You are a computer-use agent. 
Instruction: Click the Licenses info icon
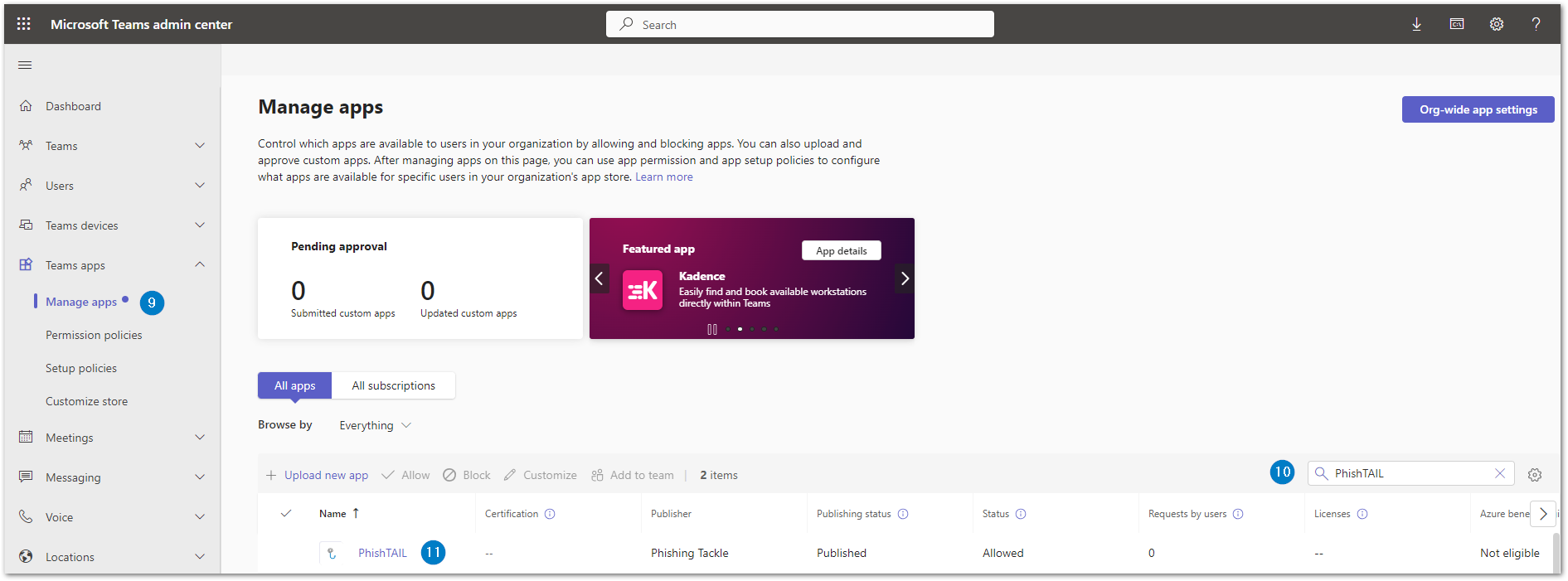click(x=1362, y=514)
